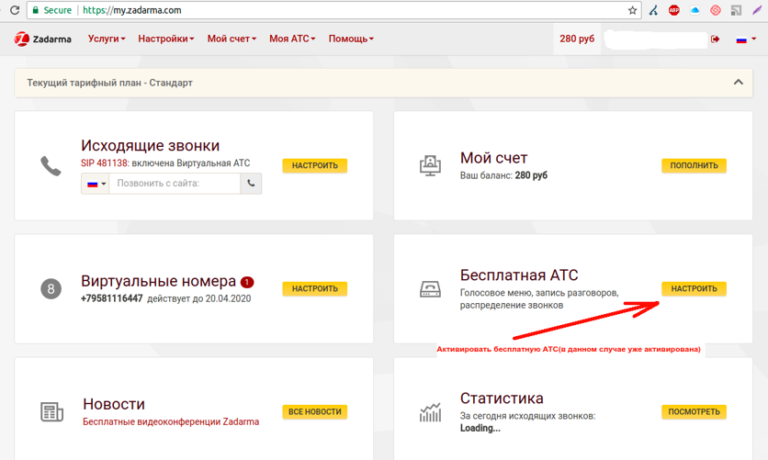
Task: Click the free PBX telephone icon
Action: [x=430, y=289]
